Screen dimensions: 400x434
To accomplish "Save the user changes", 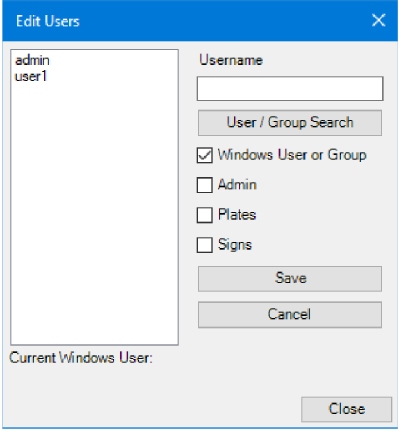I will (290, 279).
